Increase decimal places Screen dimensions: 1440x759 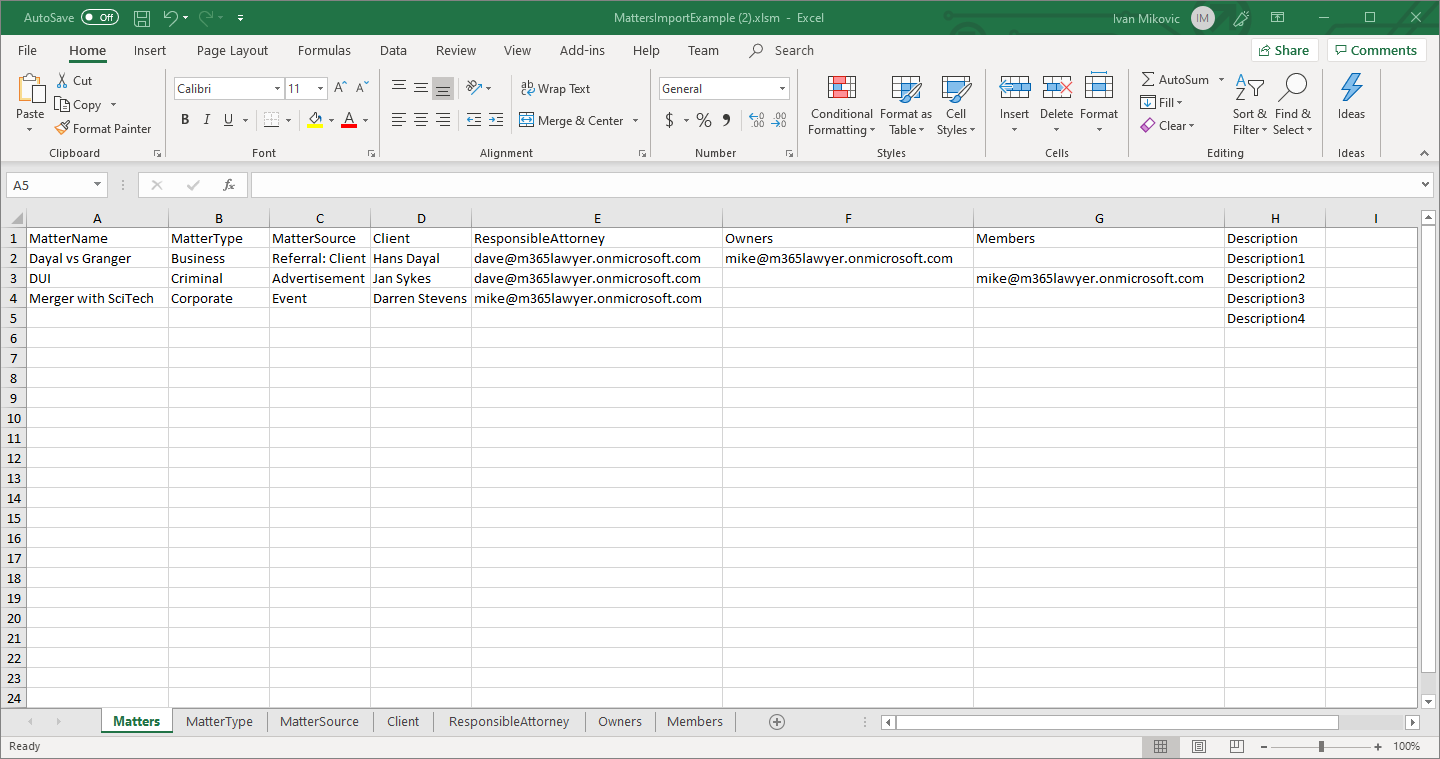756,120
